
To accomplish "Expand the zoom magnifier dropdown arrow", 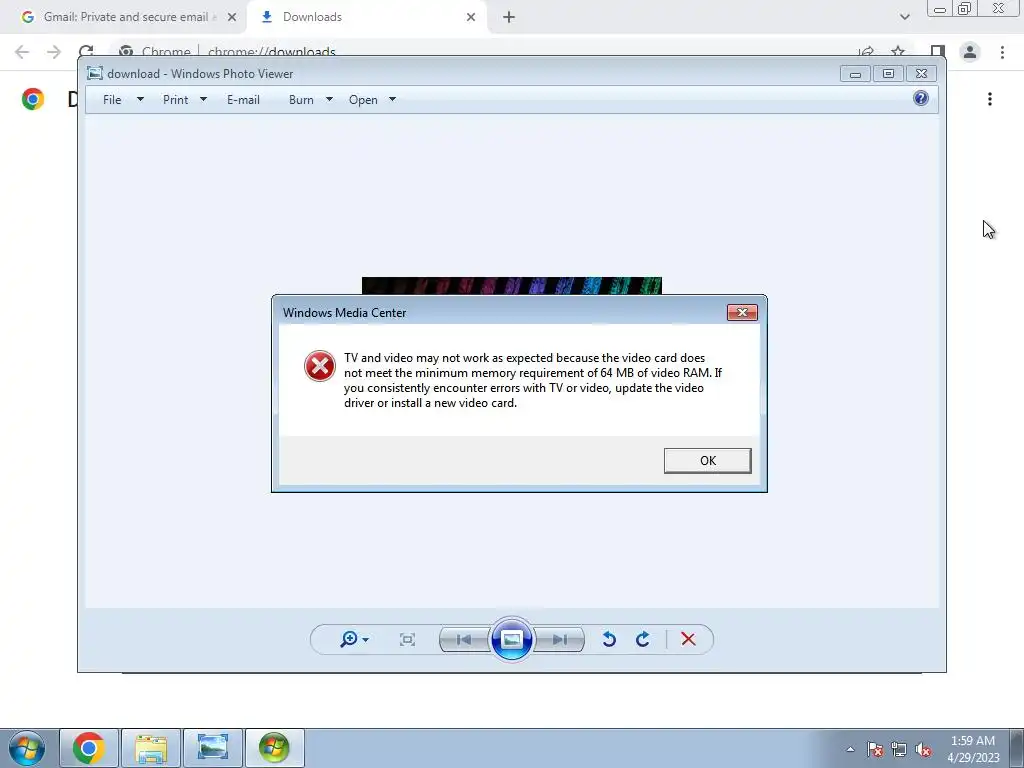I will coord(366,639).
